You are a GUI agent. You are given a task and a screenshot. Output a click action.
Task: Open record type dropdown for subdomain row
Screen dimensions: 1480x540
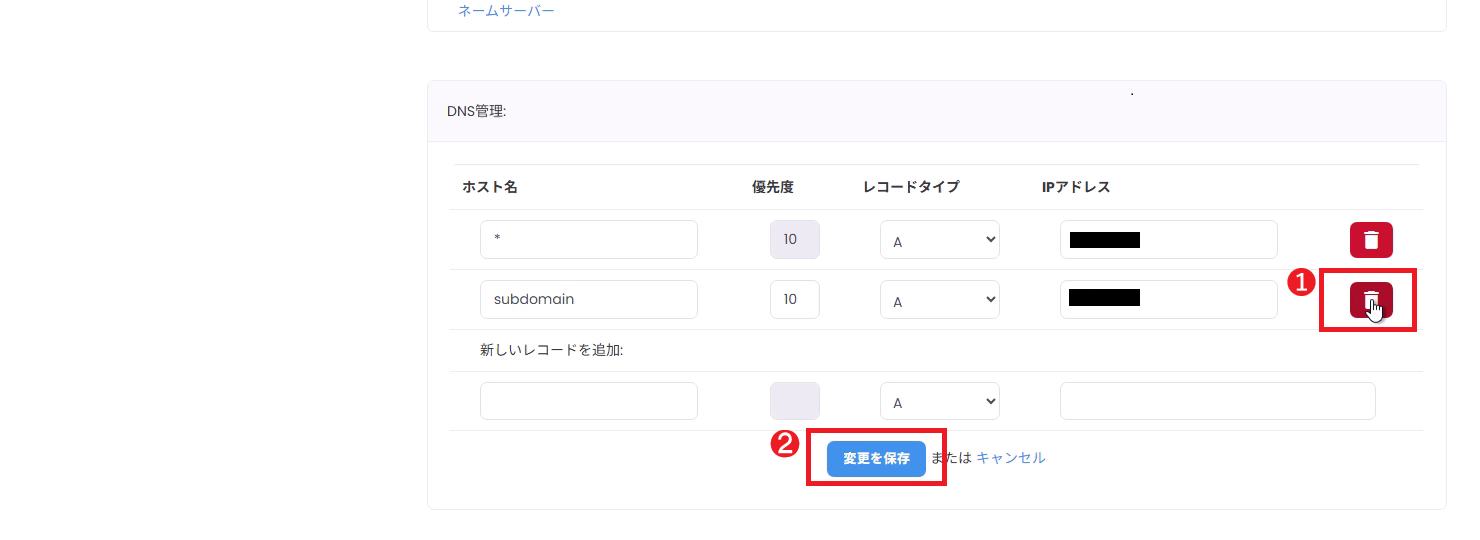point(939,300)
